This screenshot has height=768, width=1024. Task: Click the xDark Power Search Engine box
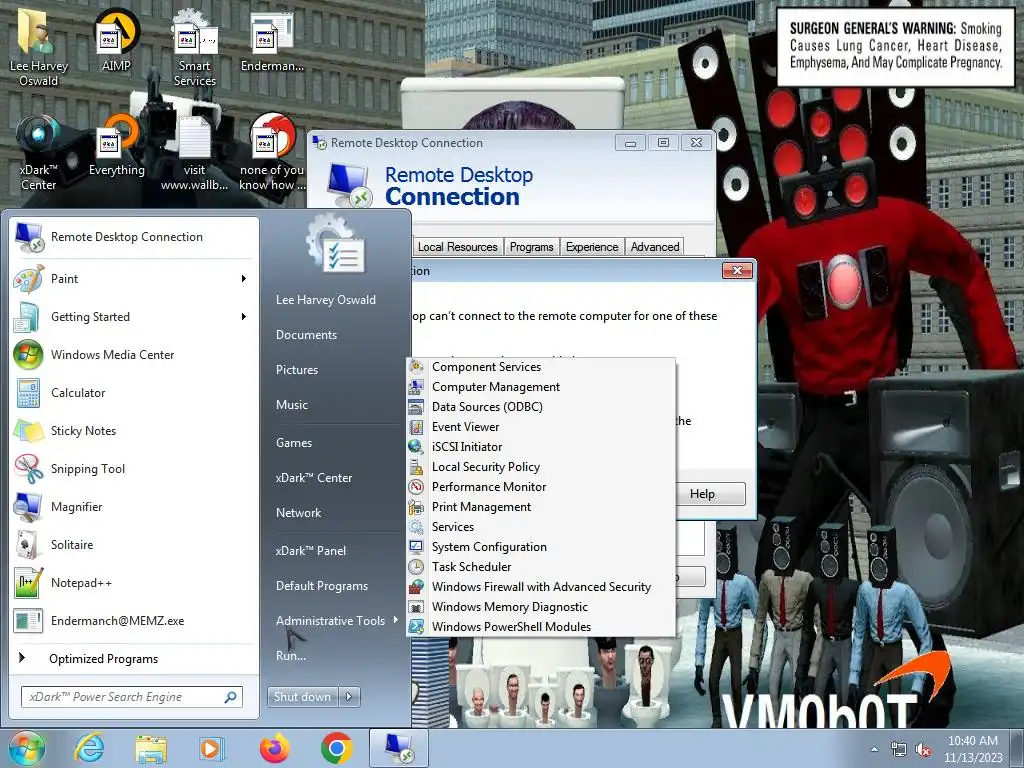[x=132, y=697]
